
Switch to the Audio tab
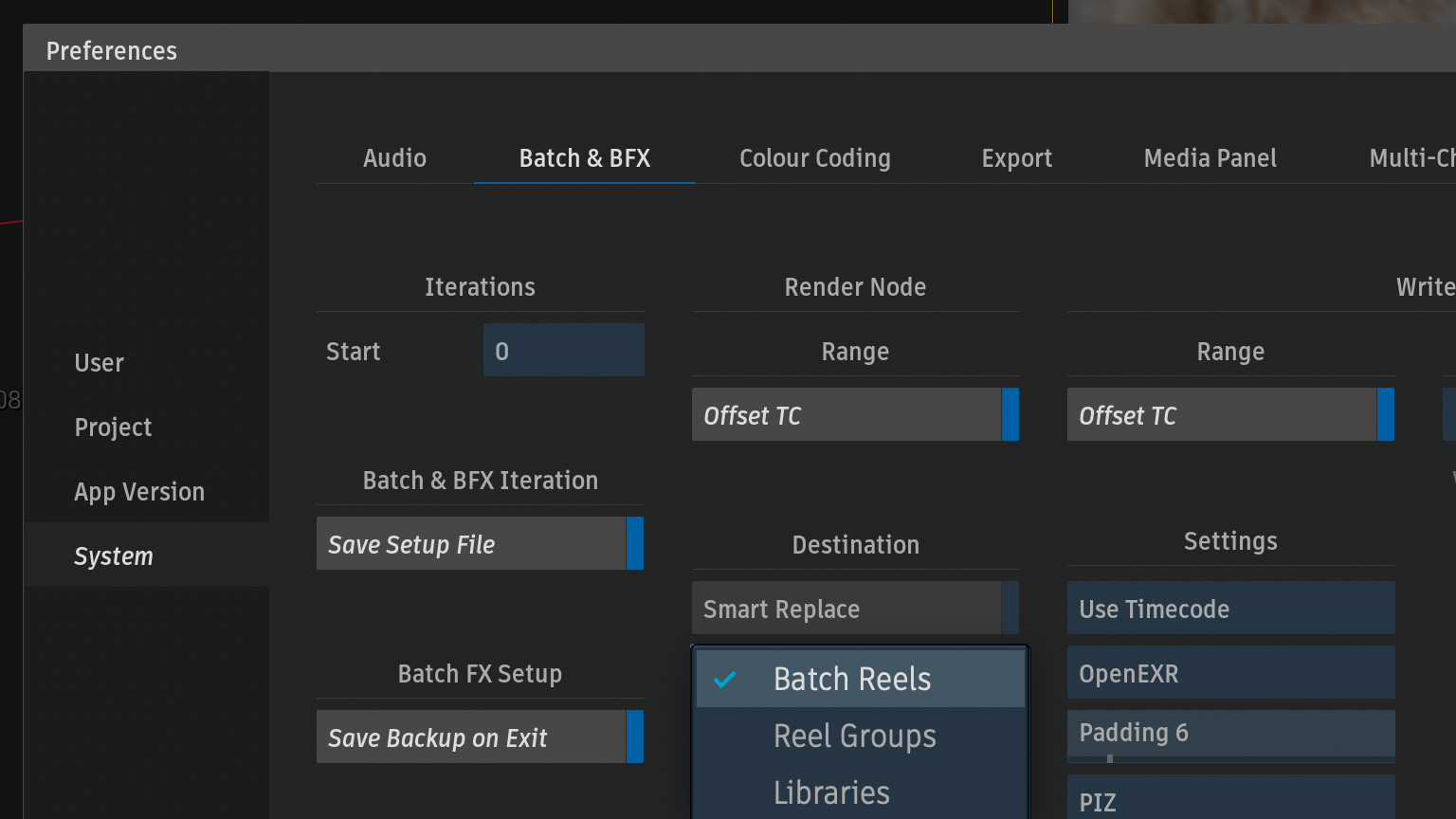pos(394,158)
